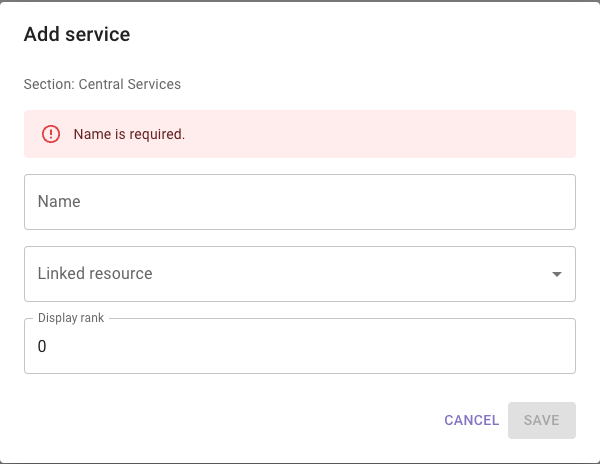600x464 pixels.
Task: Click the Display rank field
Action: click(x=300, y=346)
